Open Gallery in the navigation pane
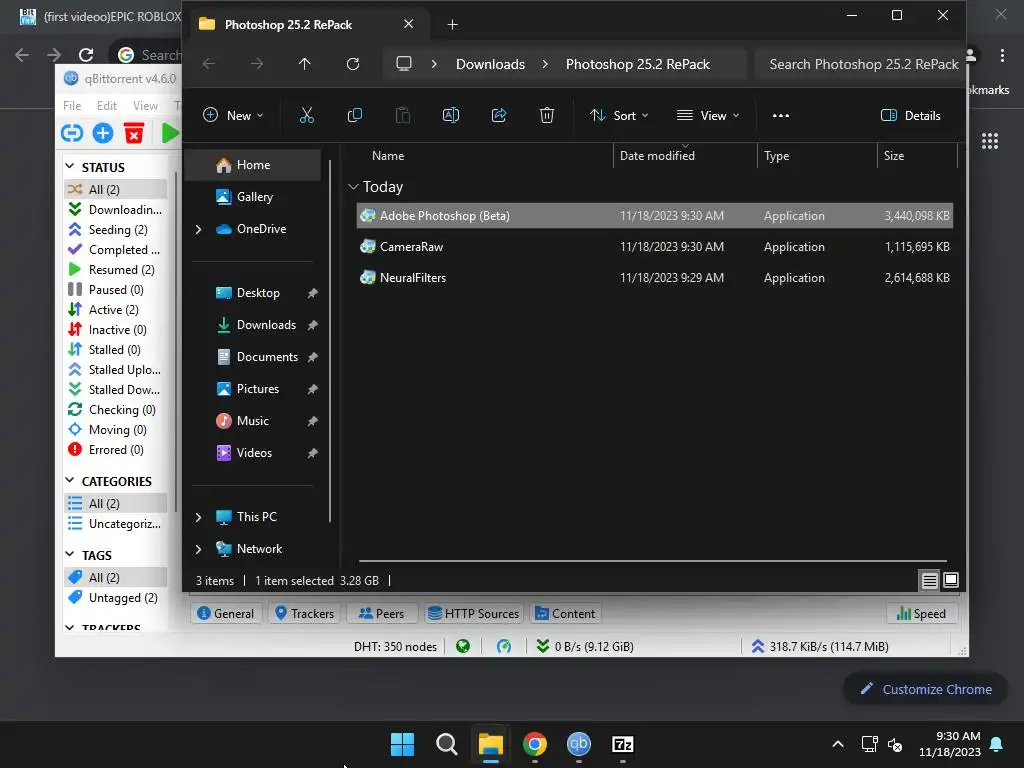 point(254,197)
